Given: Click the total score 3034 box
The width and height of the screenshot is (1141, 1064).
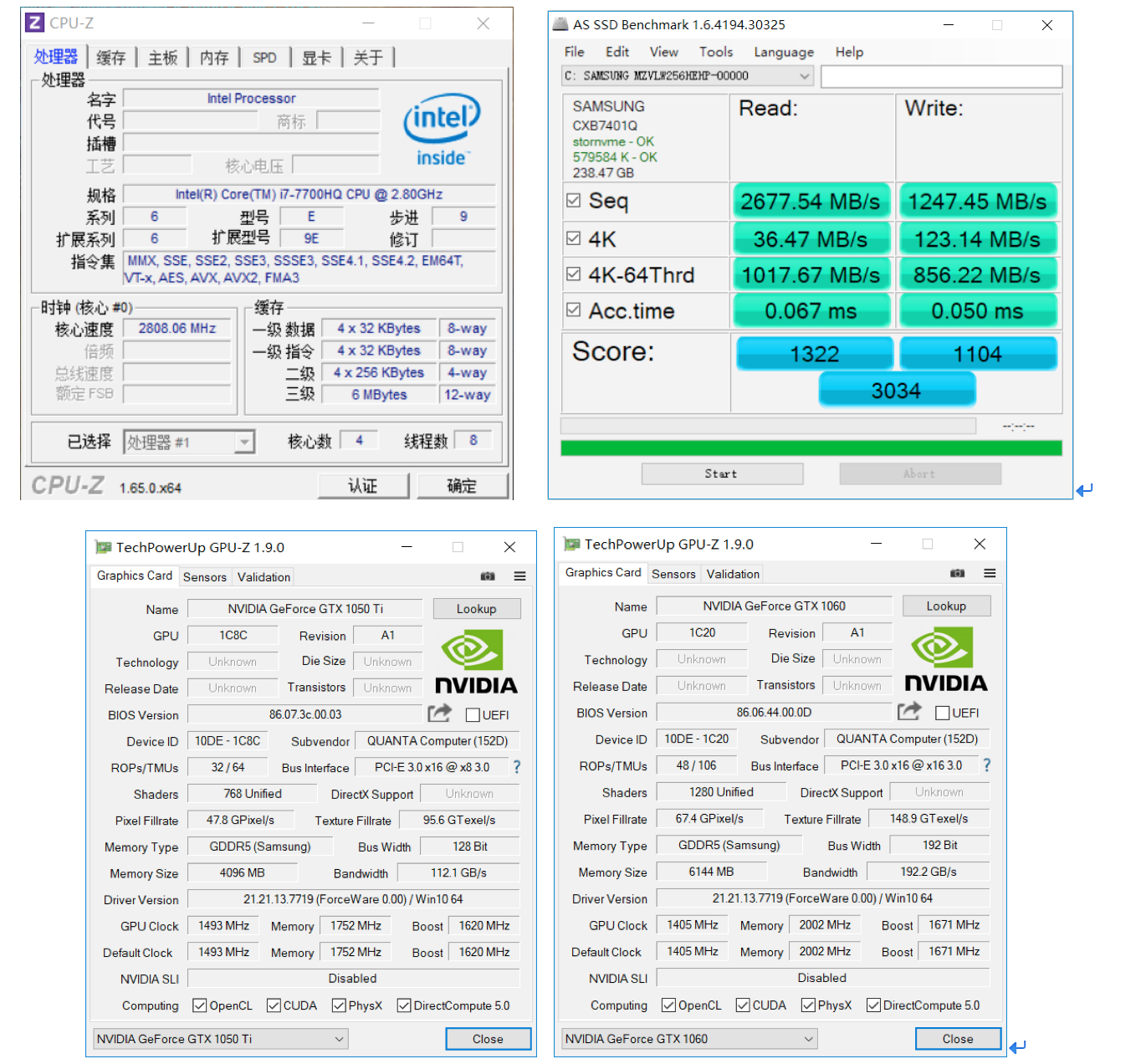Looking at the screenshot, I should coord(897,390).
